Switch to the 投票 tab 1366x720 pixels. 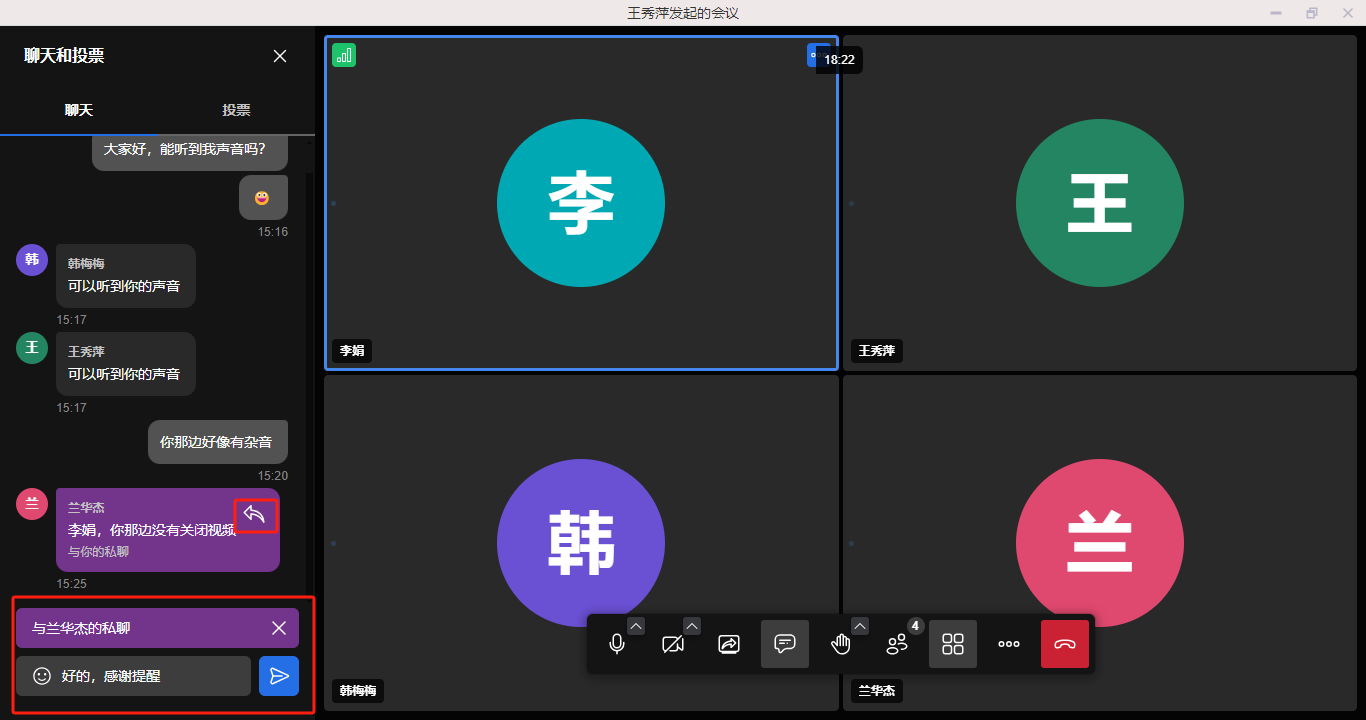point(236,110)
